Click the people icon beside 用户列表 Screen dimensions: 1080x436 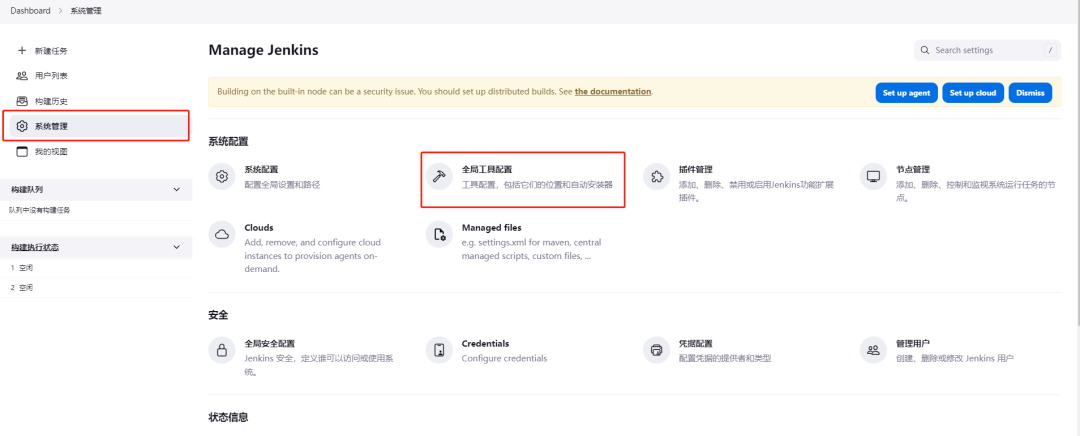(22, 76)
